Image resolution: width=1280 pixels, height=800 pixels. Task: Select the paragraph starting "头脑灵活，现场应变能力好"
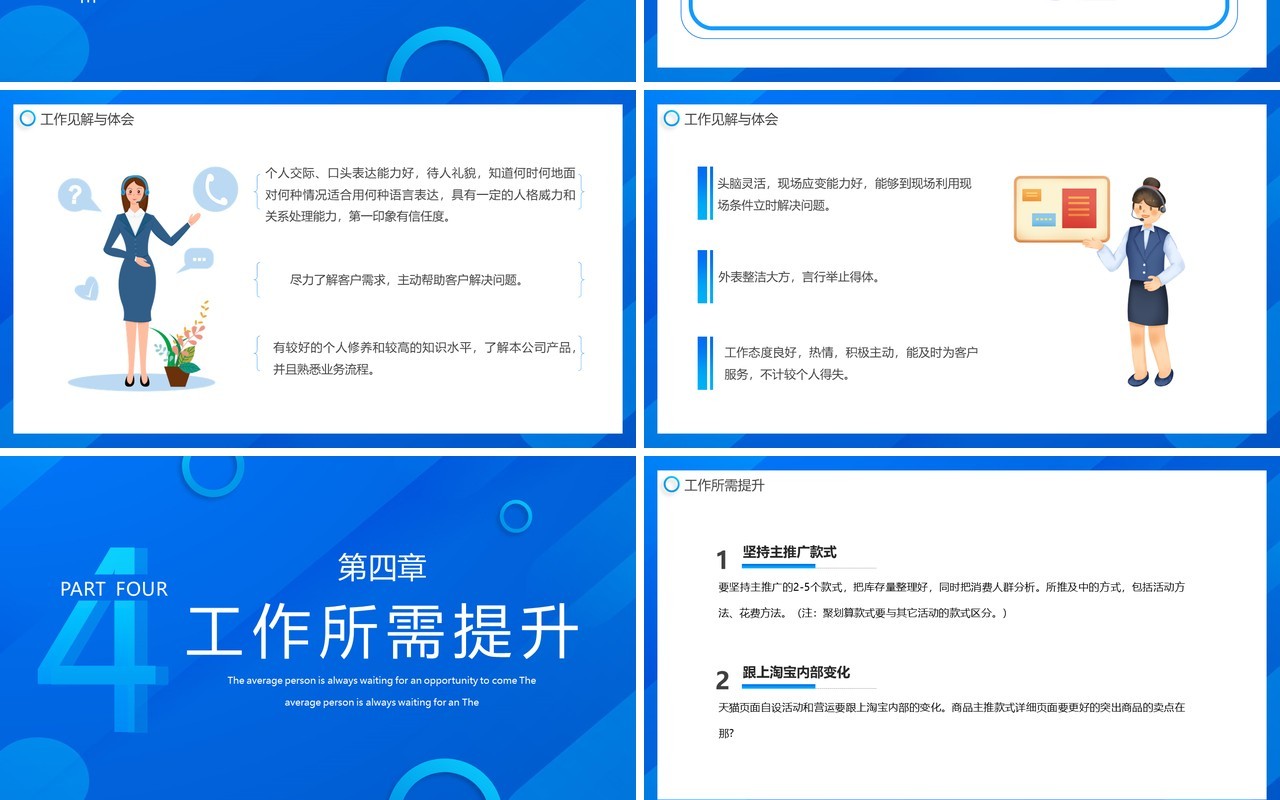click(x=844, y=194)
